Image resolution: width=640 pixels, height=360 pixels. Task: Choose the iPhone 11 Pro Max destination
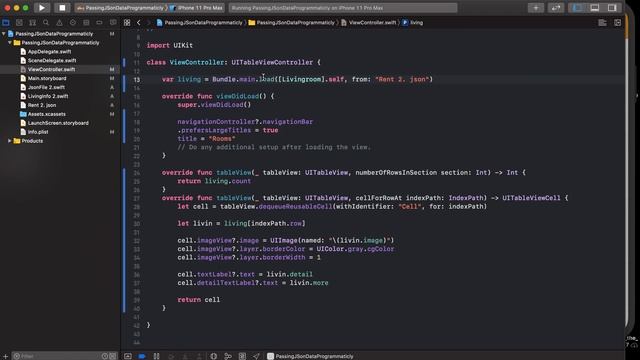(196, 8)
